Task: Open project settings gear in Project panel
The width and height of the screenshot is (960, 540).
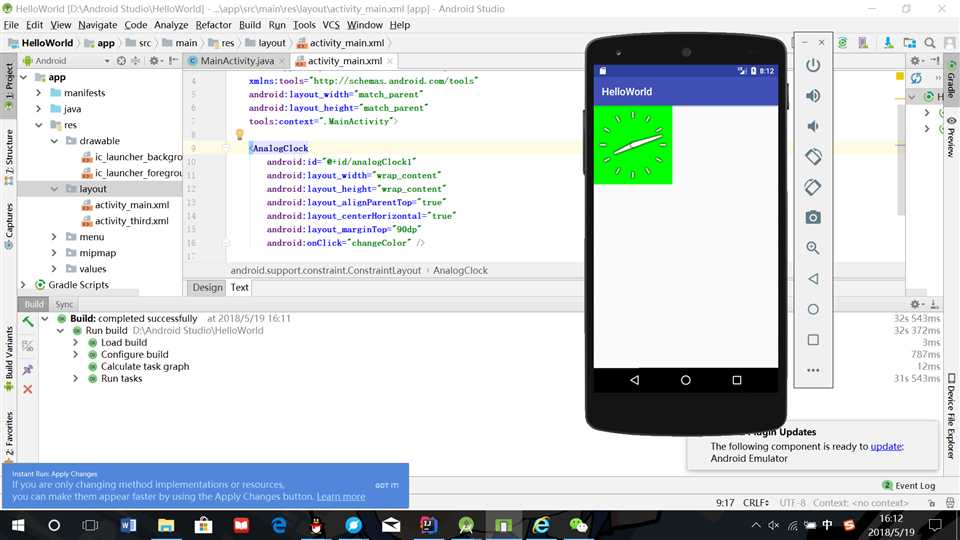Action: pos(155,61)
